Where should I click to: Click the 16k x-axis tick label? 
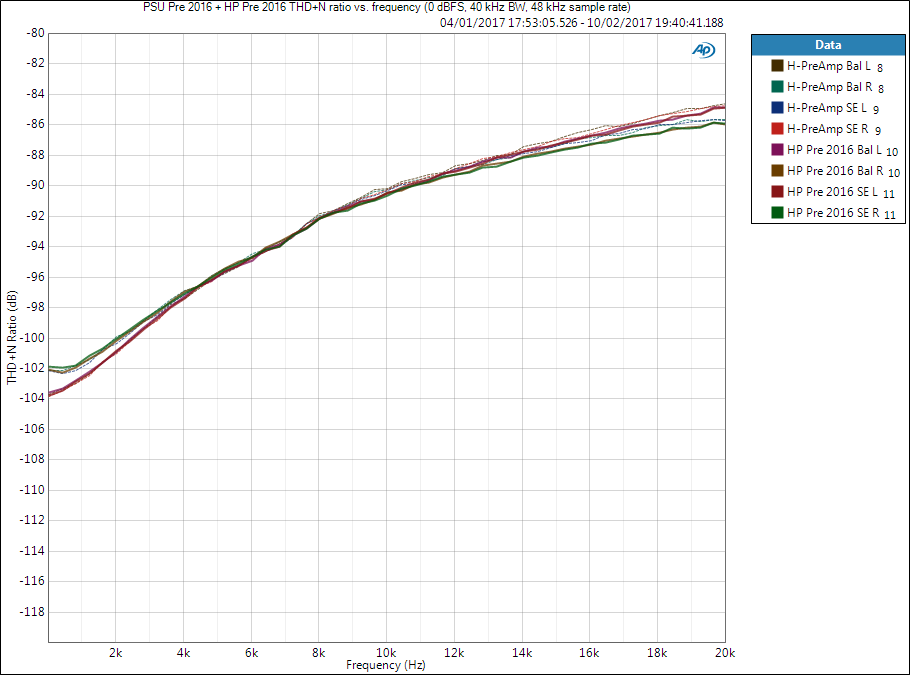click(x=589, y=653)
